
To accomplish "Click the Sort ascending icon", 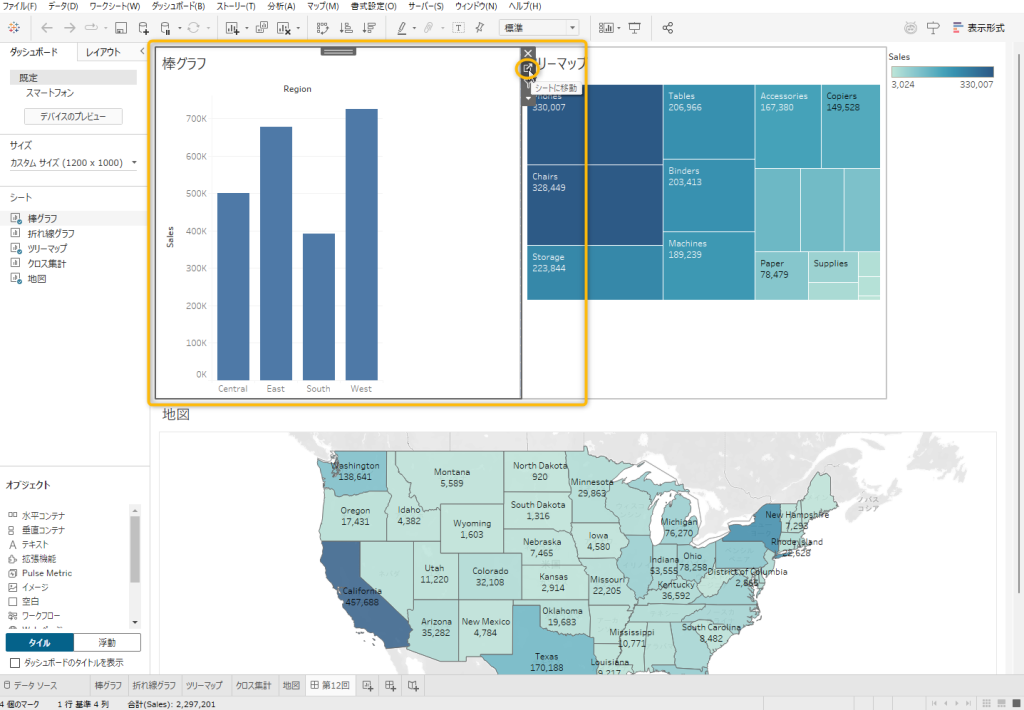I will (x=347, y=28).
